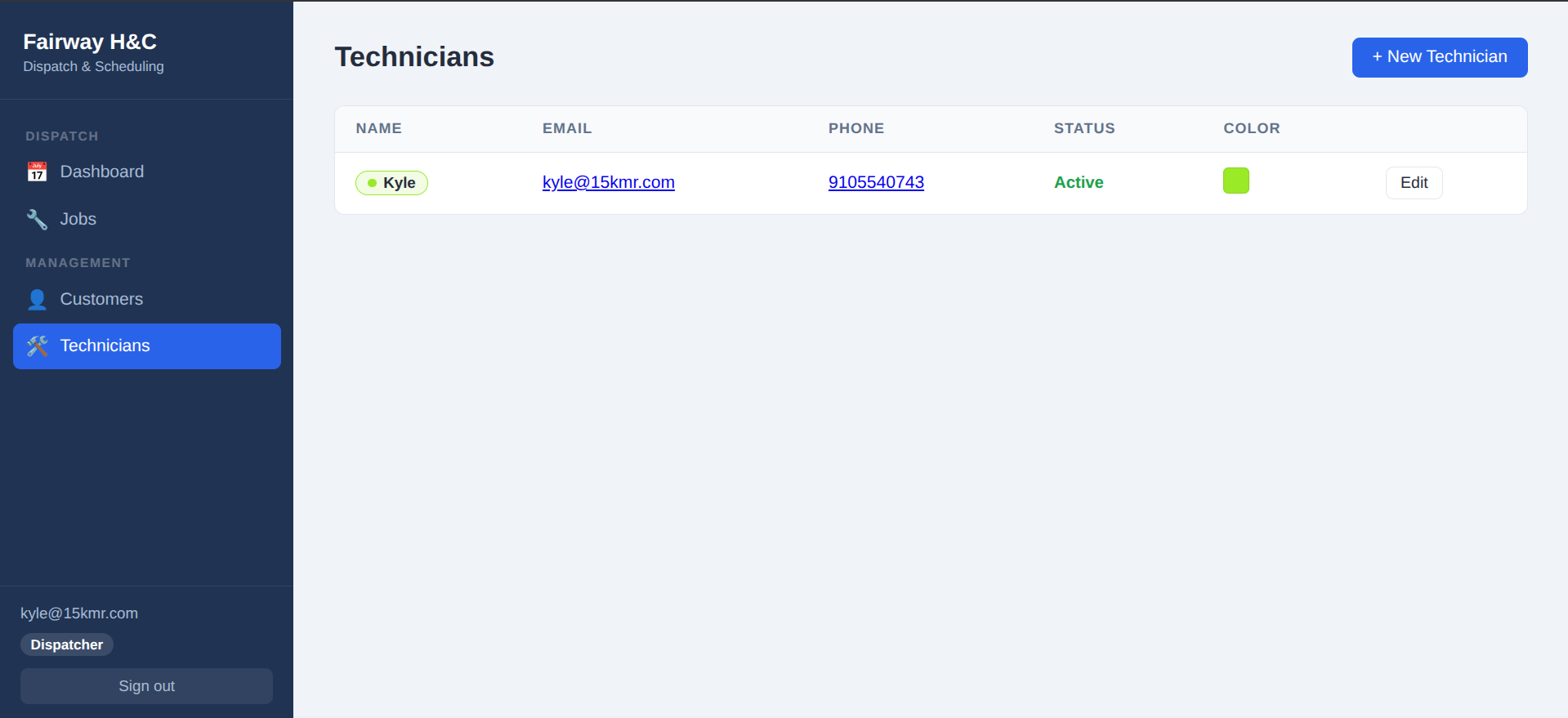Click the Customers person icon

37,300
